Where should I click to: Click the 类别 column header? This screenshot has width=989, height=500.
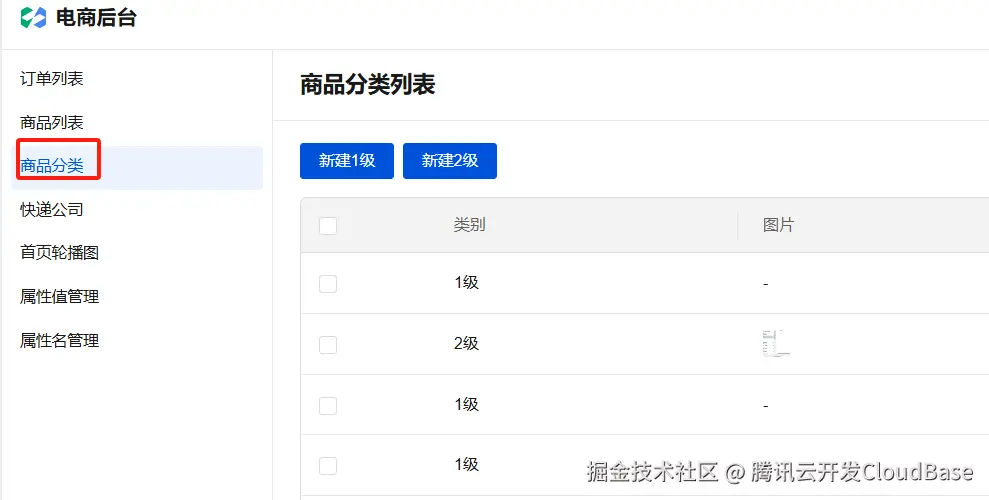click(x=469, y=226)
